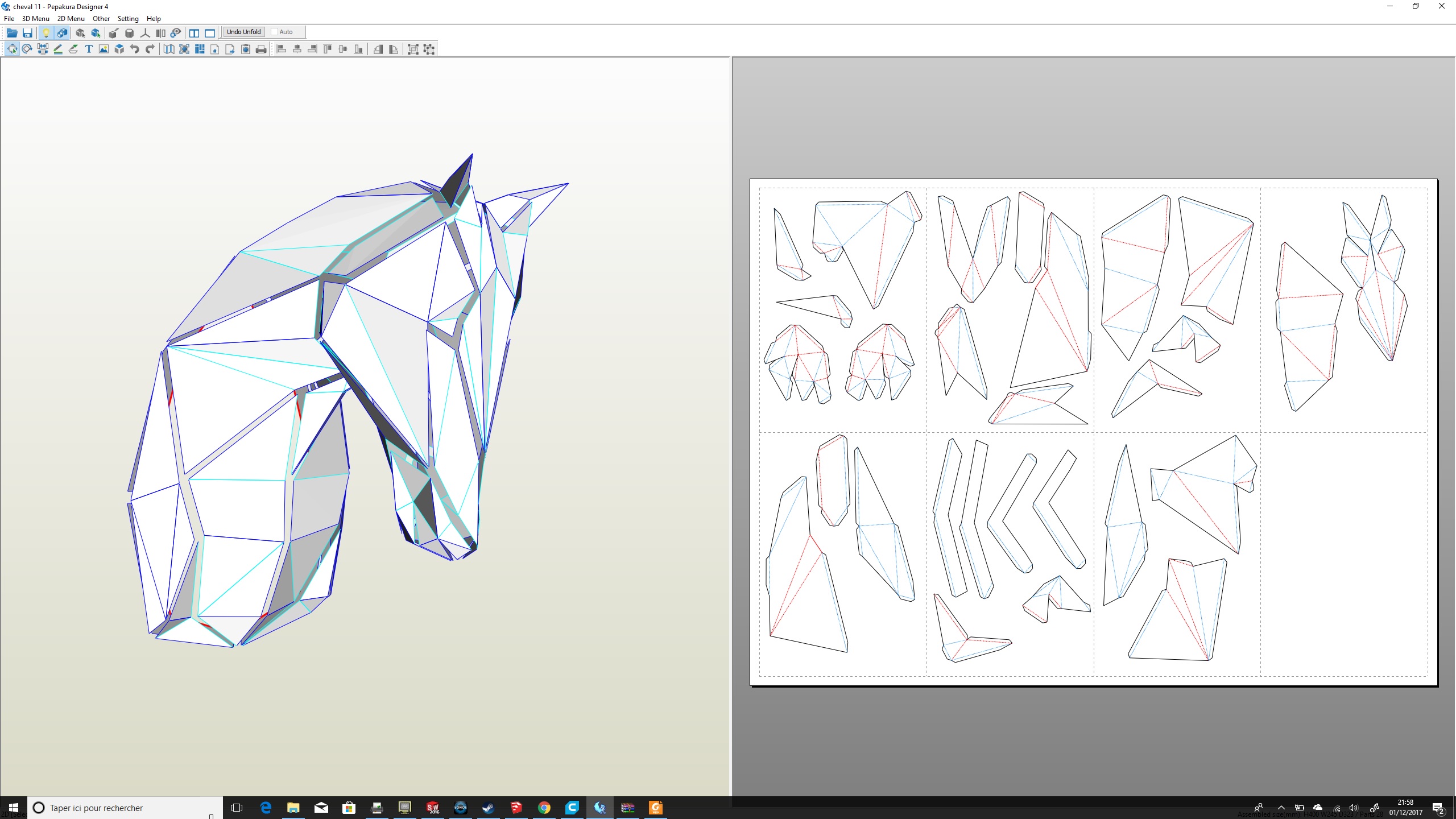Click the Open file folder icon
1456x819 pixels.
11,32
